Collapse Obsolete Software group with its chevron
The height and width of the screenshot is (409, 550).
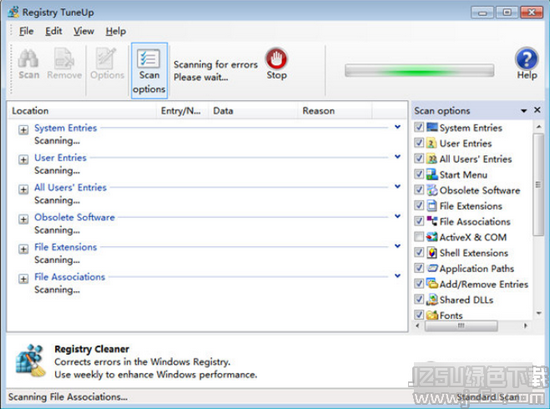(397, 216)
